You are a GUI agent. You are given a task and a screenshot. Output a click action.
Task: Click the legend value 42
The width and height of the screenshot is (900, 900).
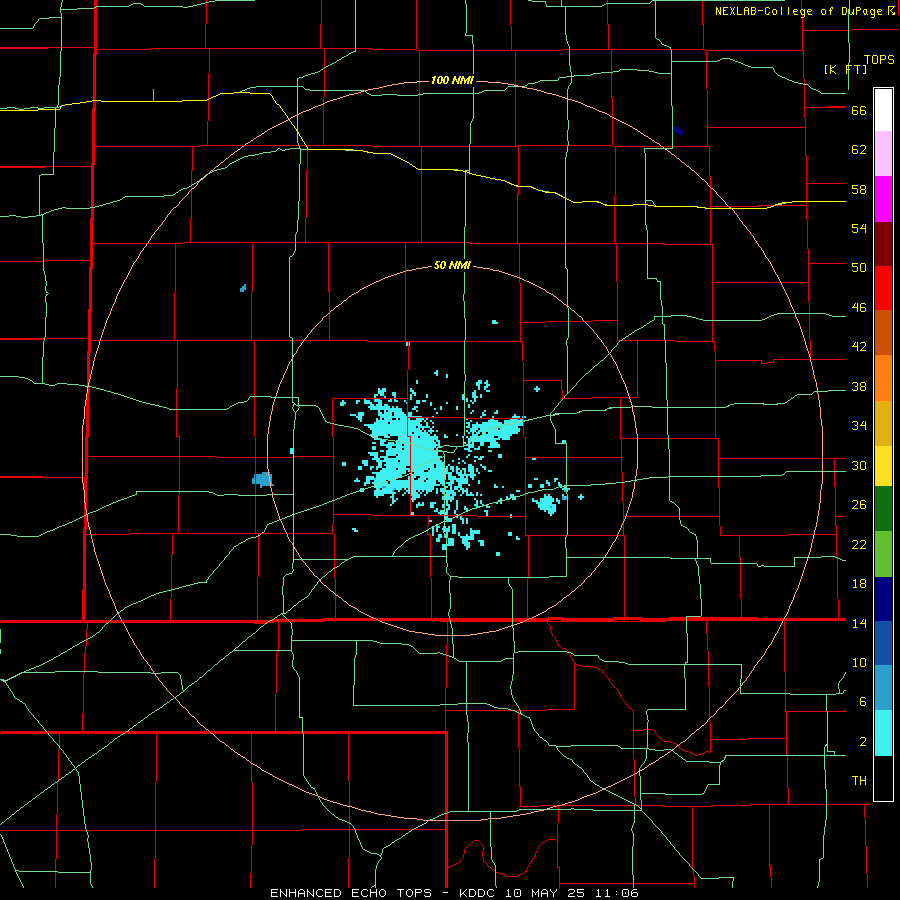coord(859,347)
